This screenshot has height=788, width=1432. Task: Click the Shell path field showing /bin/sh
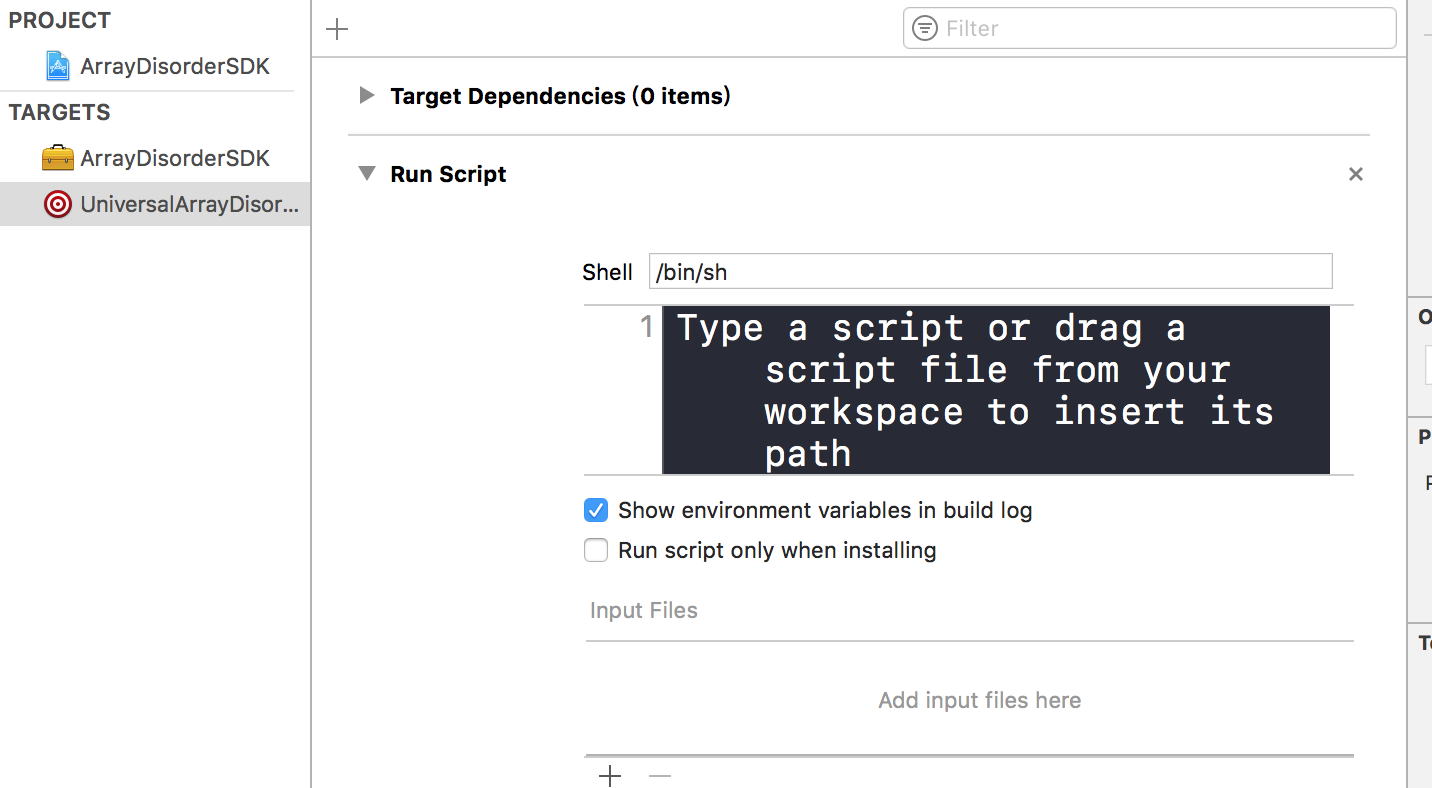[x=990, y=272]
